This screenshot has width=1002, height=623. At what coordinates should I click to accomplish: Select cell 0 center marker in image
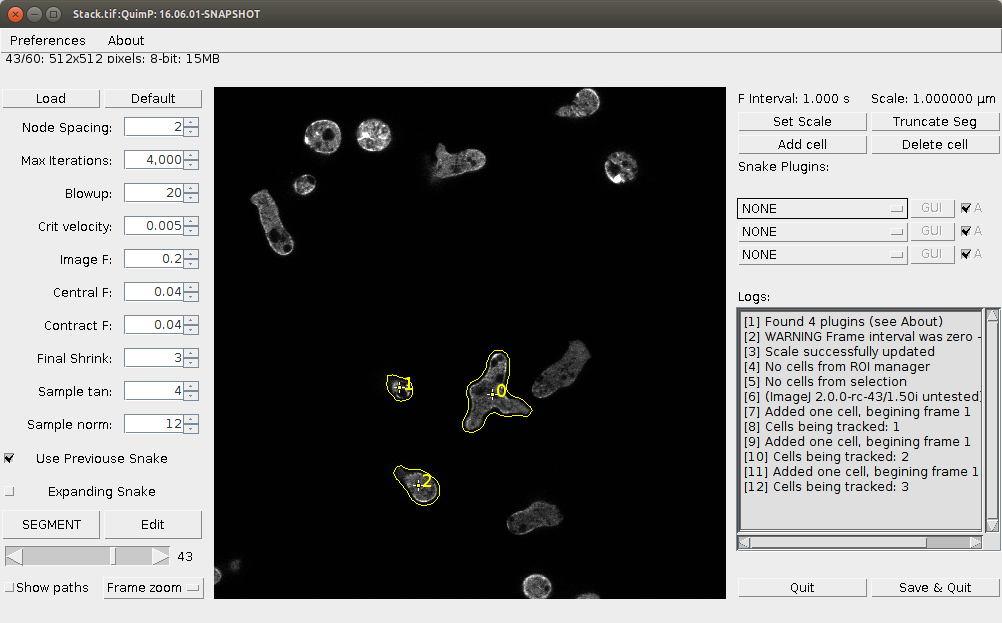[x=492, y=394]
